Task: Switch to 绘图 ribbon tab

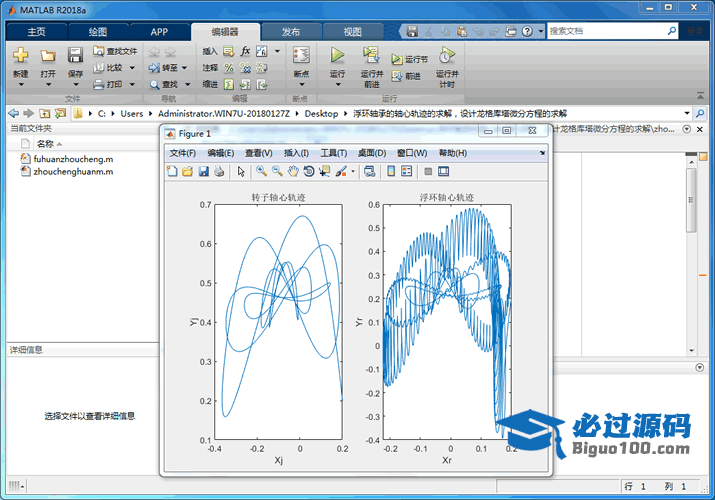Action: (x=98, y=32)
